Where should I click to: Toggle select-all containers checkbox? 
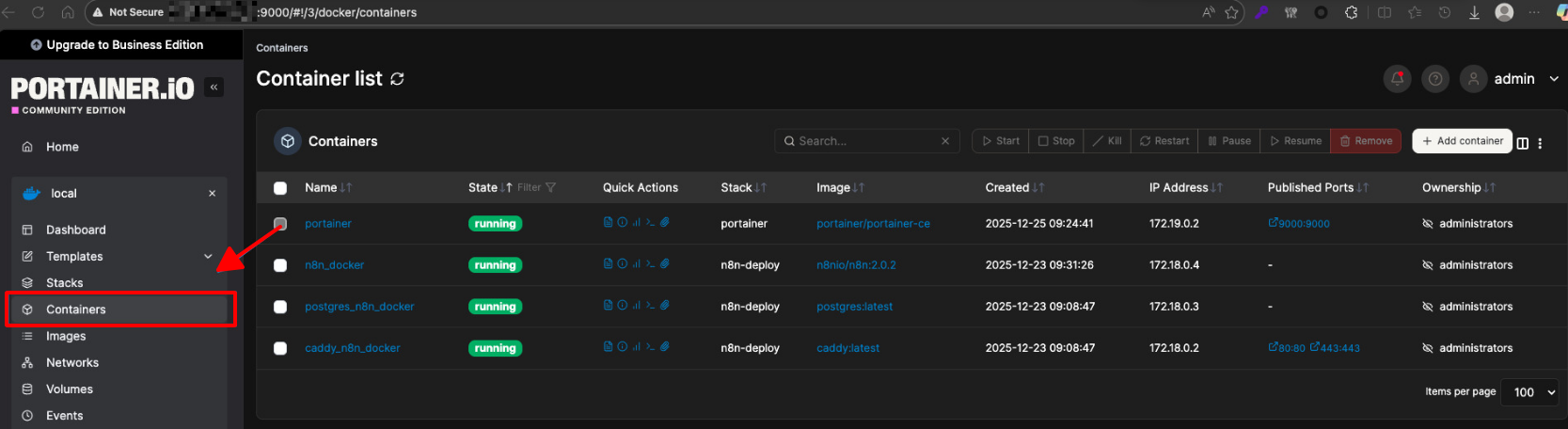280,188
